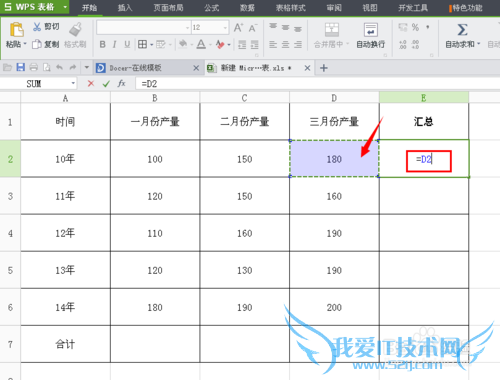Expand quick access toolbar dropdown
This screenshot has height=380, width=500.
pyautogui.click(x=87, y=68)
